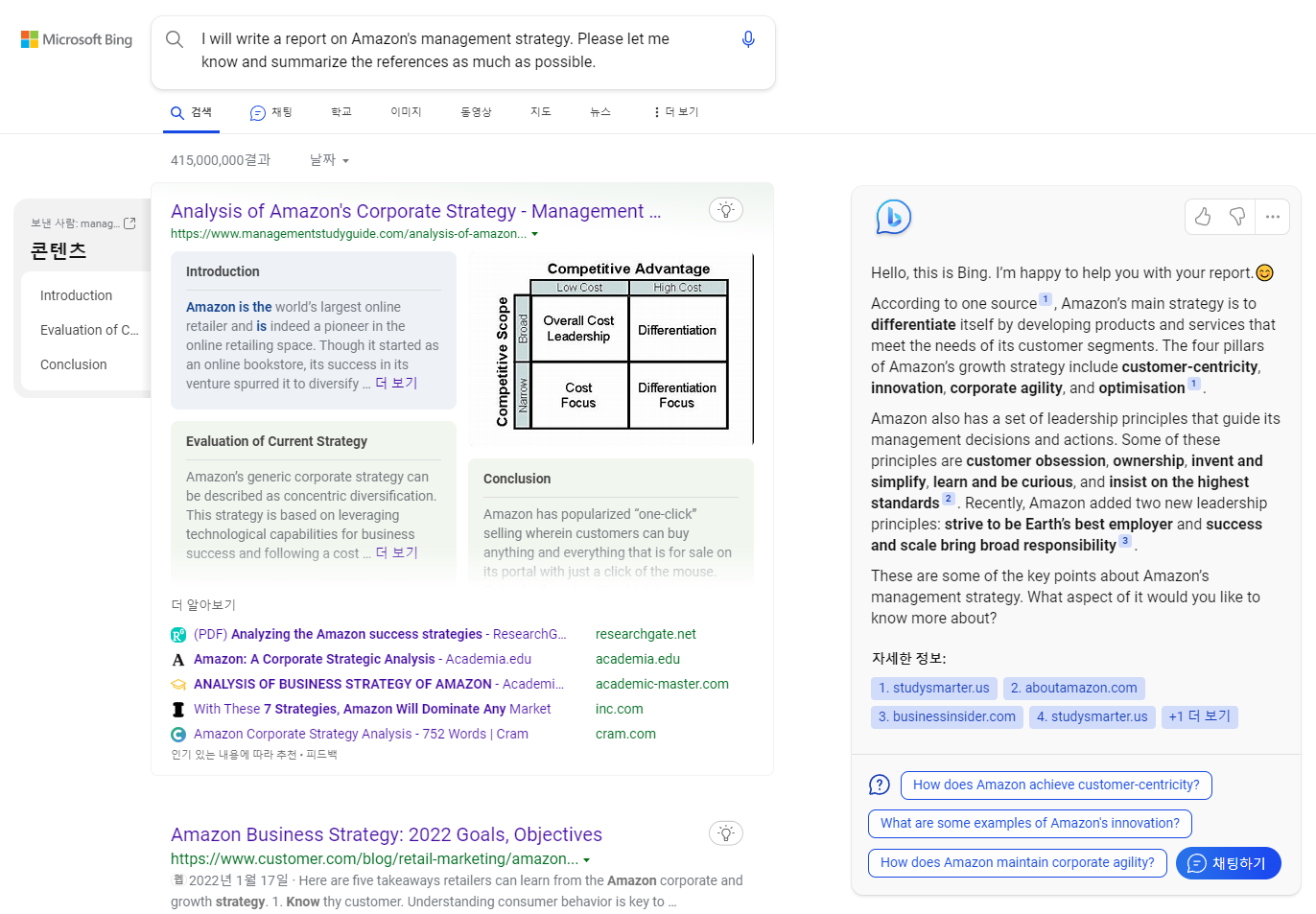This screenshot has height=914, width=1316.
Task: Open more options ellipsis in chat panel
Action: (x=1273, y=217)
